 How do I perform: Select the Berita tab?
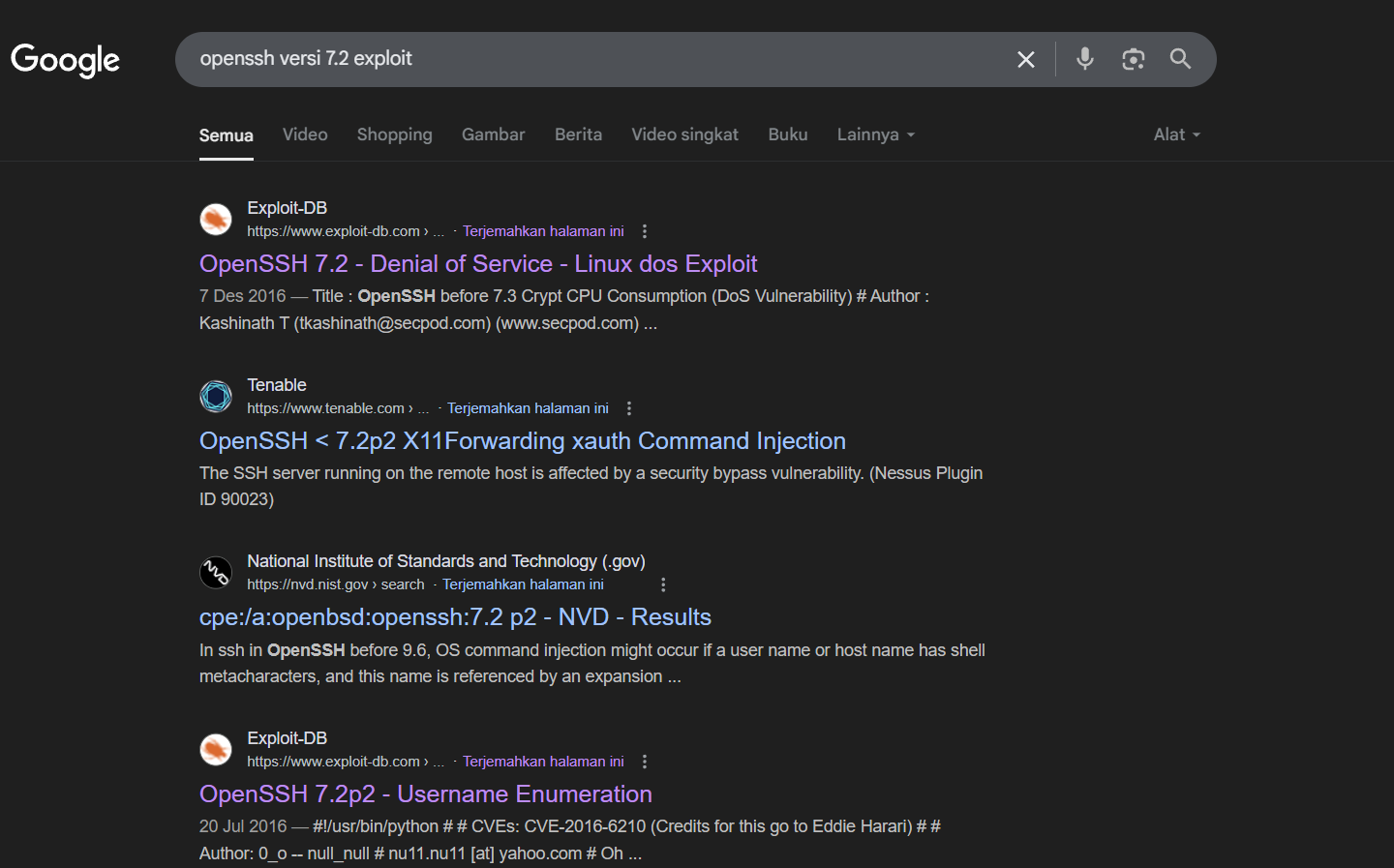click(x=578, y=135)
